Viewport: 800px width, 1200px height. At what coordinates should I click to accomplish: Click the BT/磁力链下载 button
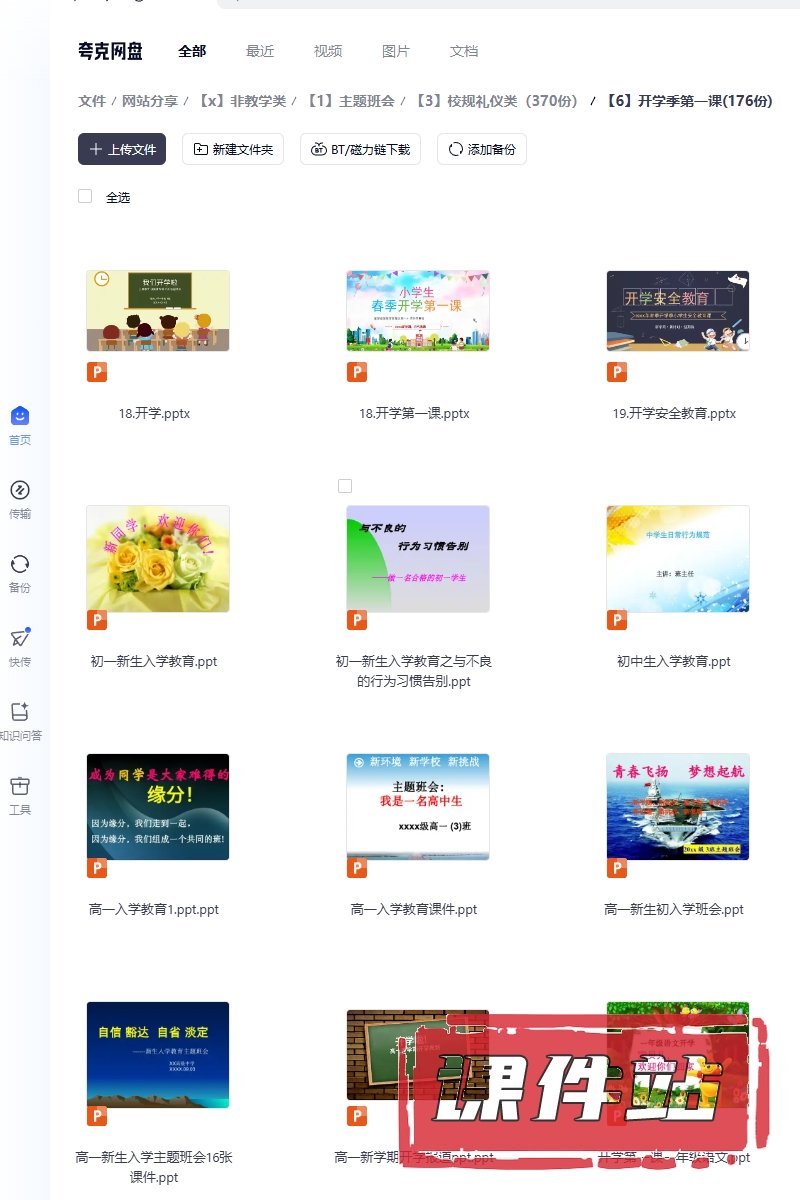(360, 149)
